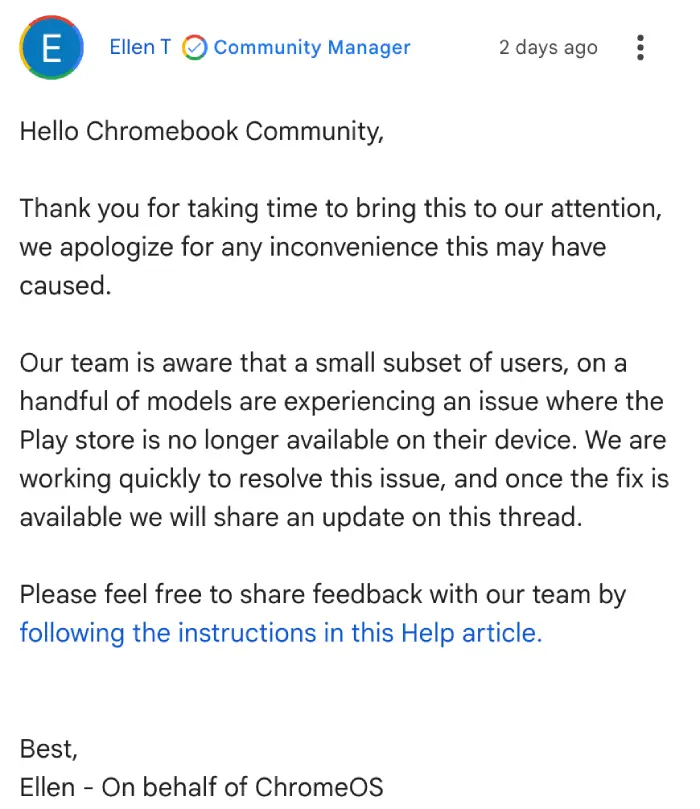Click the Community Manager role label
The height and width of the screenshot is (809, 700).
pos(312,47)
